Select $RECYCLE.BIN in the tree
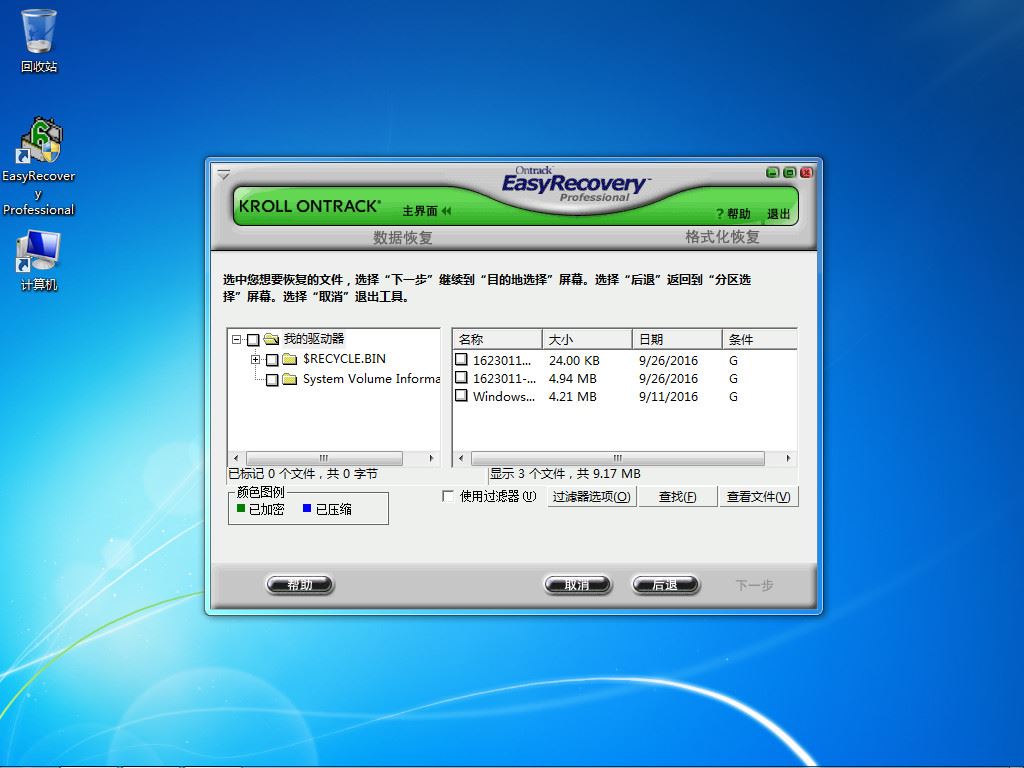The height and width of the screenshot is (768, 1024). point(344,359)
